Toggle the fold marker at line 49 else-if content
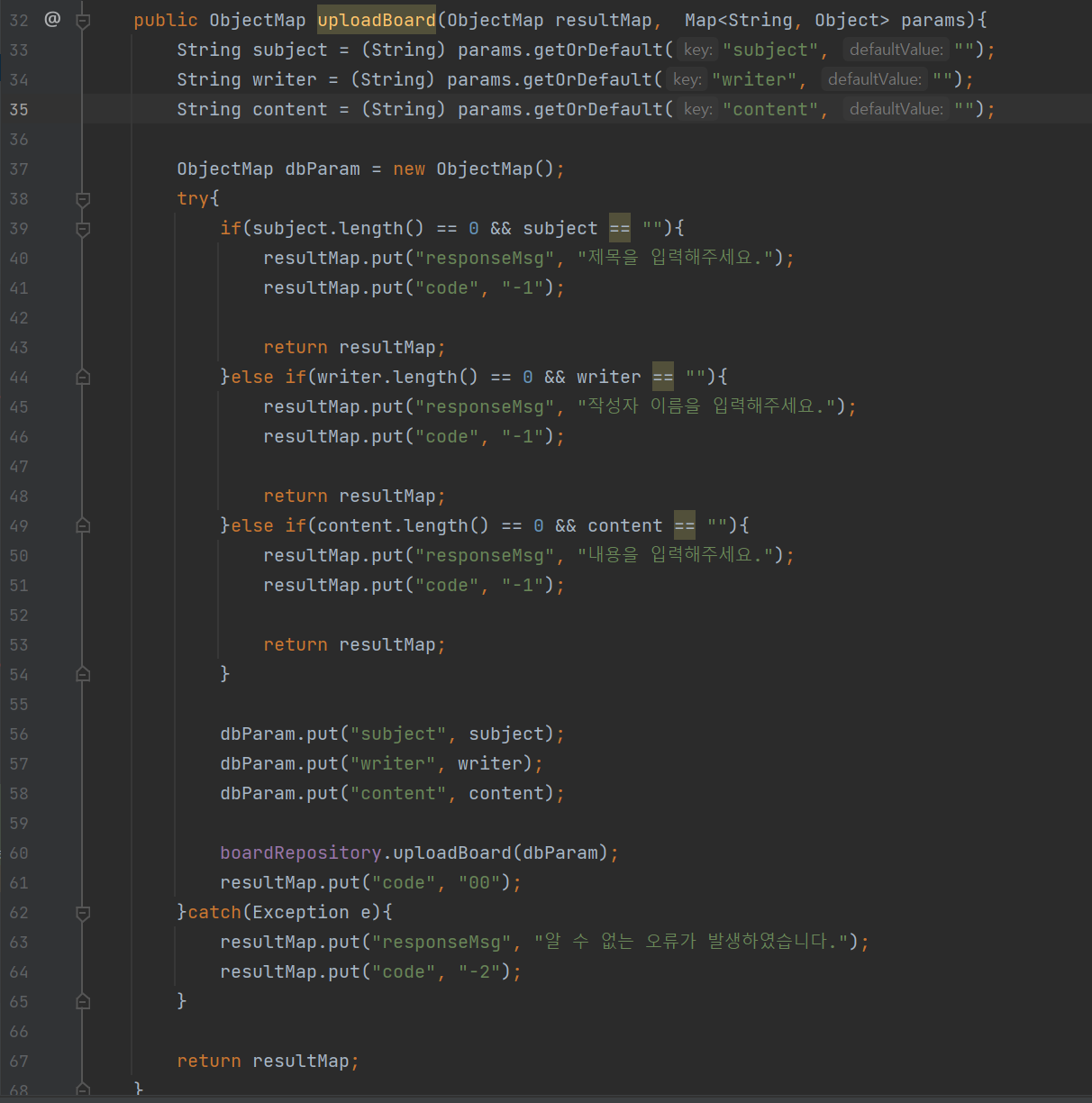This screenshot has width=1092, height=1103. pyautogui.click(x=83, y=525)
